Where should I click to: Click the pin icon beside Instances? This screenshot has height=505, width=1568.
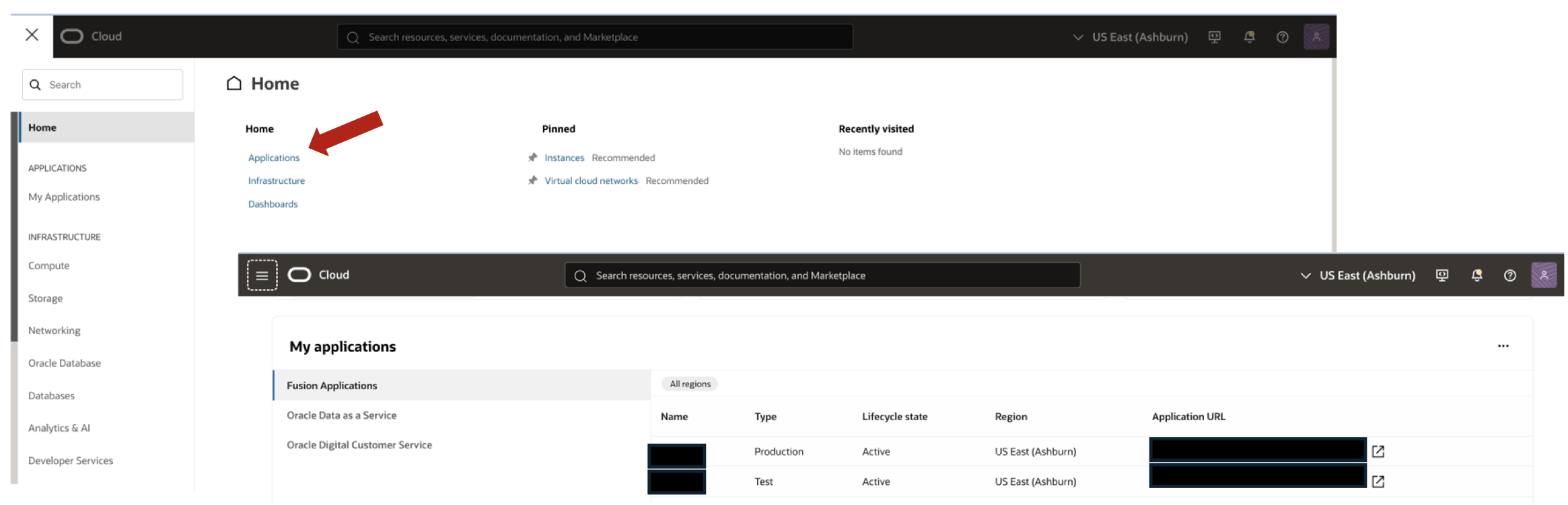coord(533,158)
